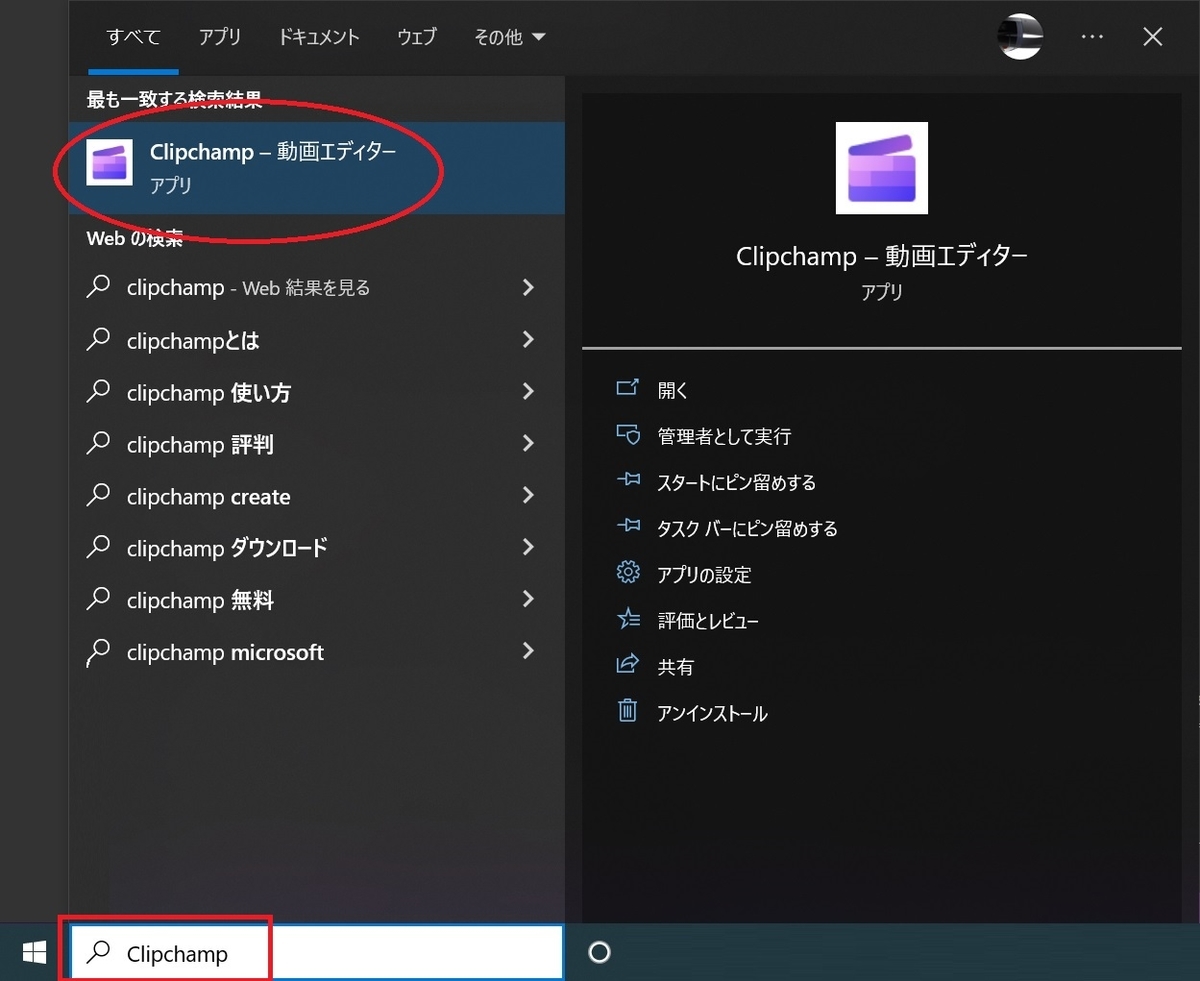Click the 'clipchamp 使い方' suggestion text
This screenshot has height=981, width=1200.
(209, 392)
